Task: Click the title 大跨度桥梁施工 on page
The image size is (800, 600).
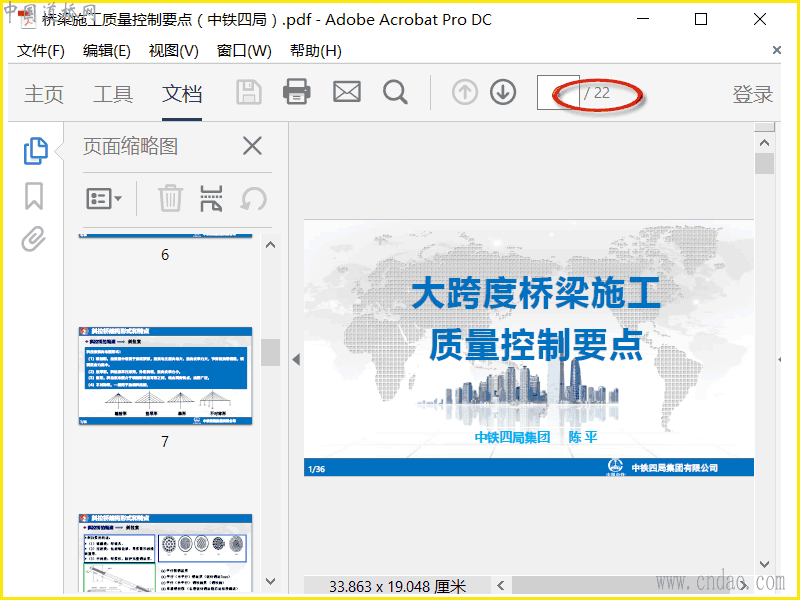Action: click(x=536, y=293)
